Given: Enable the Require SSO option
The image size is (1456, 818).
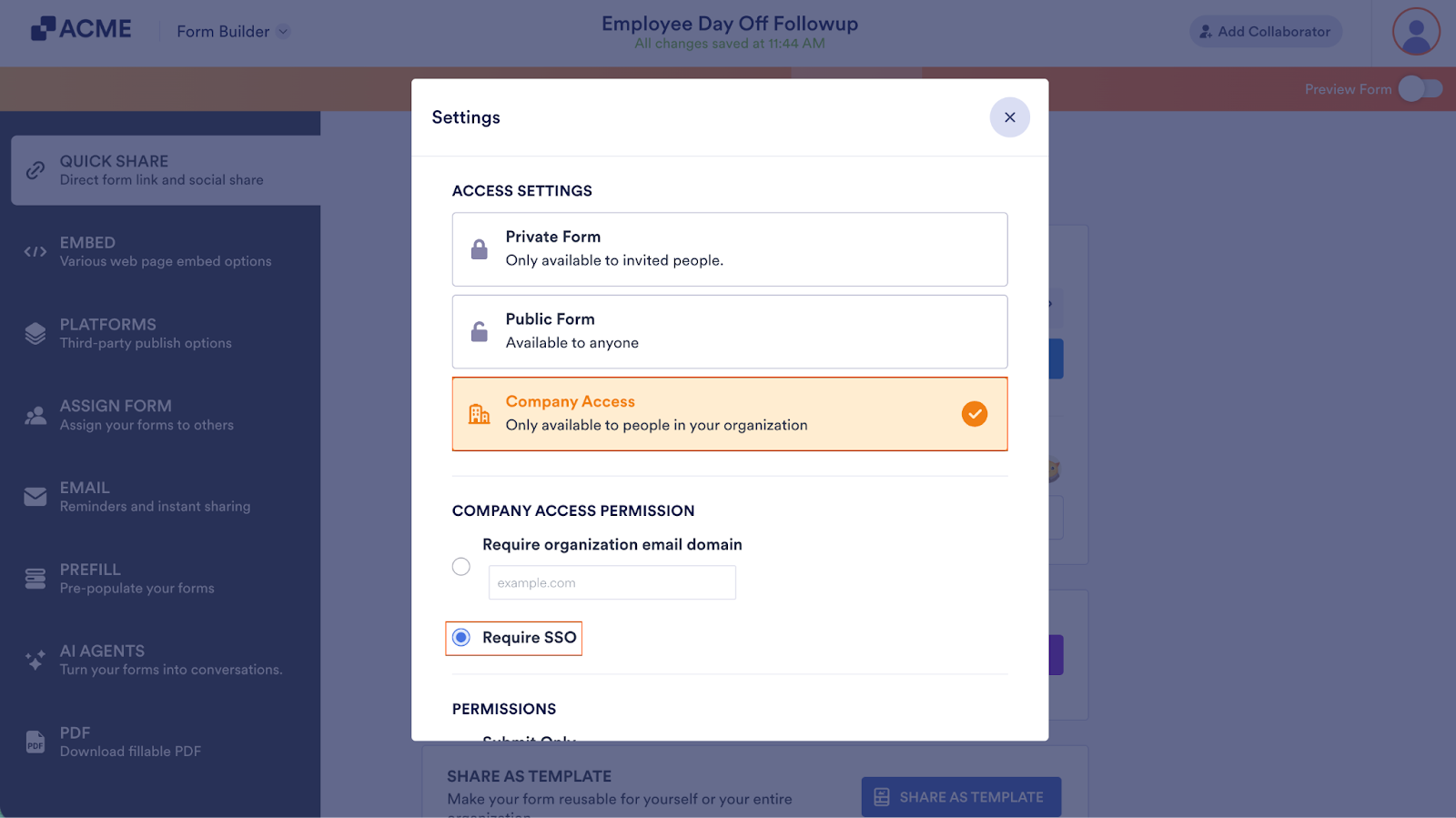Looking at the screenshot, I should (461, 638).
